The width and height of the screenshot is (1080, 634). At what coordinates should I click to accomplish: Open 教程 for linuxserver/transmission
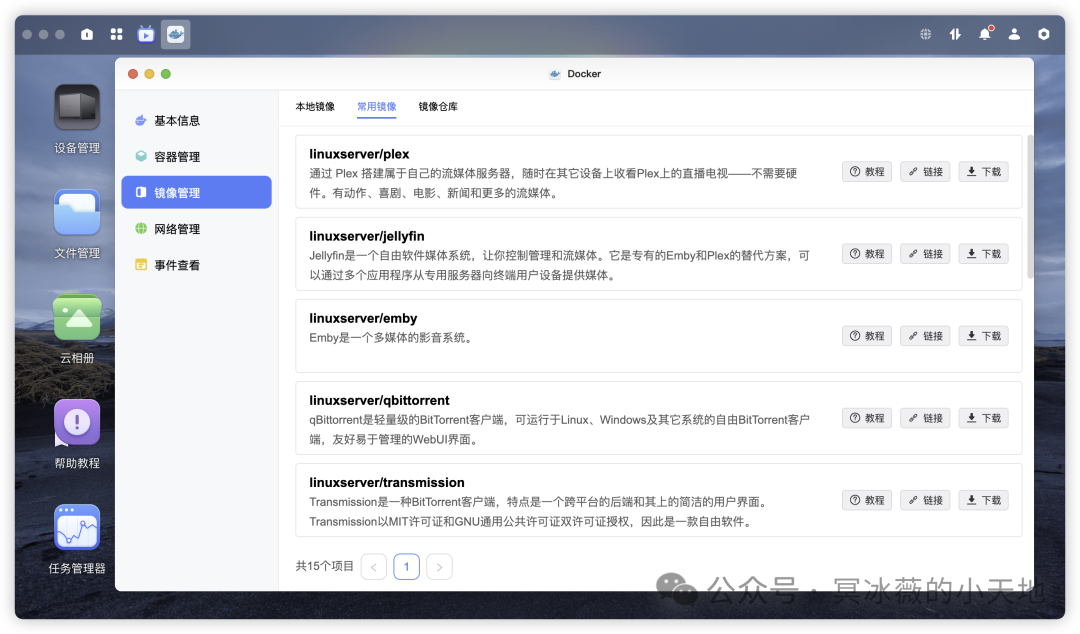point(867,500)
